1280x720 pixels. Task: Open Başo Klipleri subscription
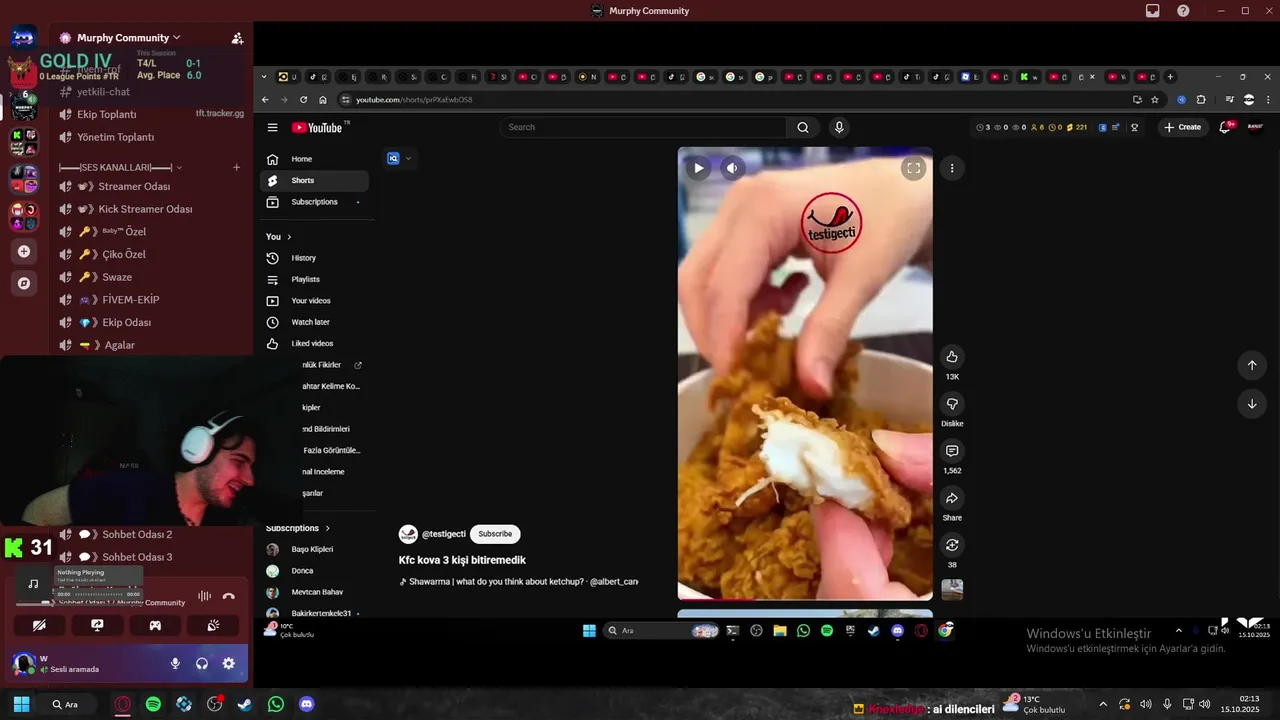click(312, 549)
